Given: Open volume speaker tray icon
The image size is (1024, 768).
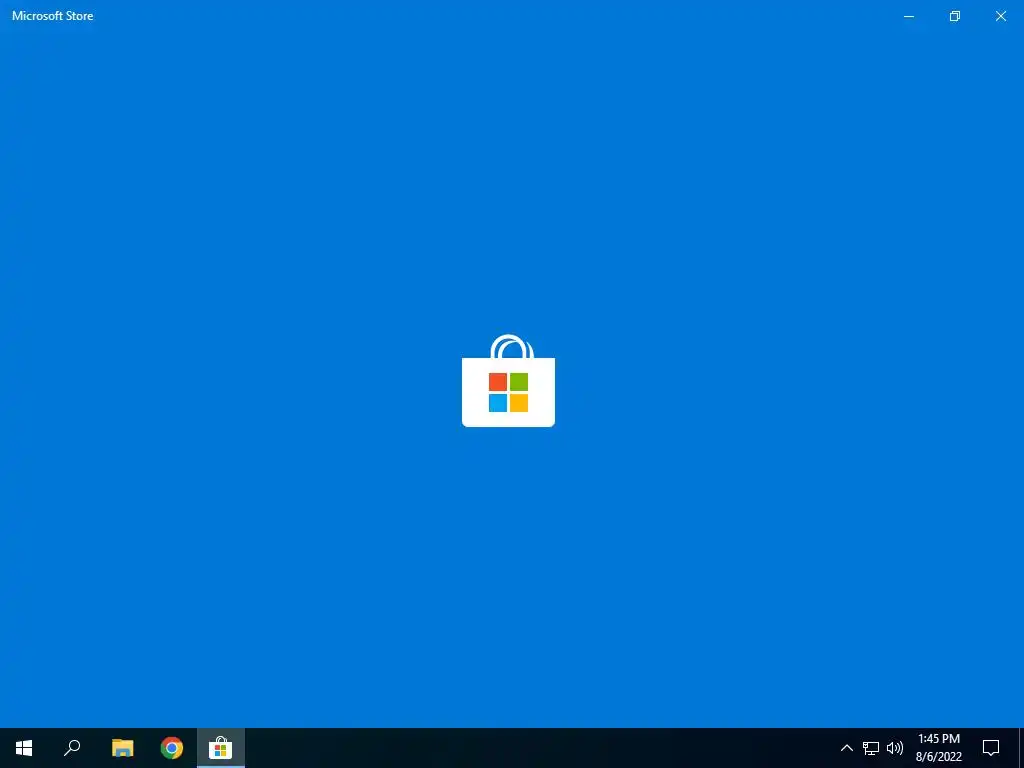Looking at the screenshot, I should 895,748.
